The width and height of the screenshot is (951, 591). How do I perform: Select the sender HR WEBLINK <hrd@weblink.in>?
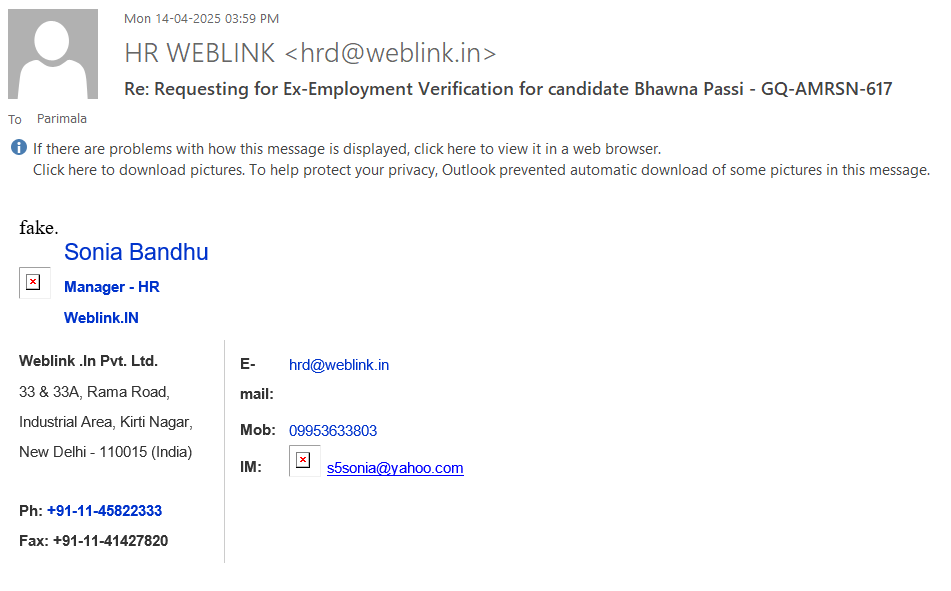point(310,53)
